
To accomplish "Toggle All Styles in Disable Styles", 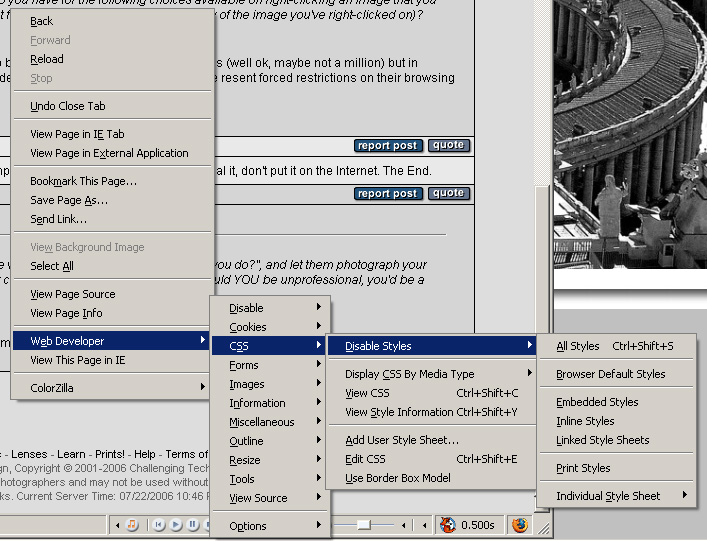I will (616, 346).
